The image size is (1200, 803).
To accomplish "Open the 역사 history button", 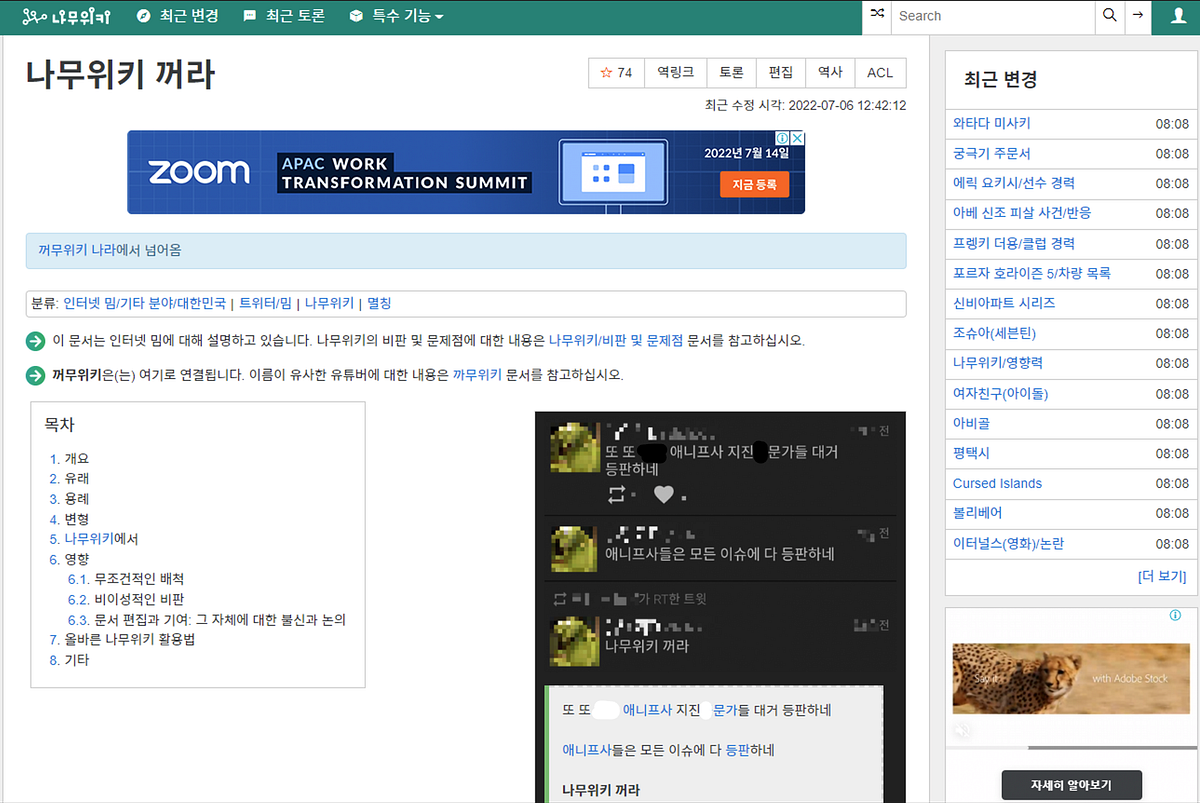I will coord(829,73).
